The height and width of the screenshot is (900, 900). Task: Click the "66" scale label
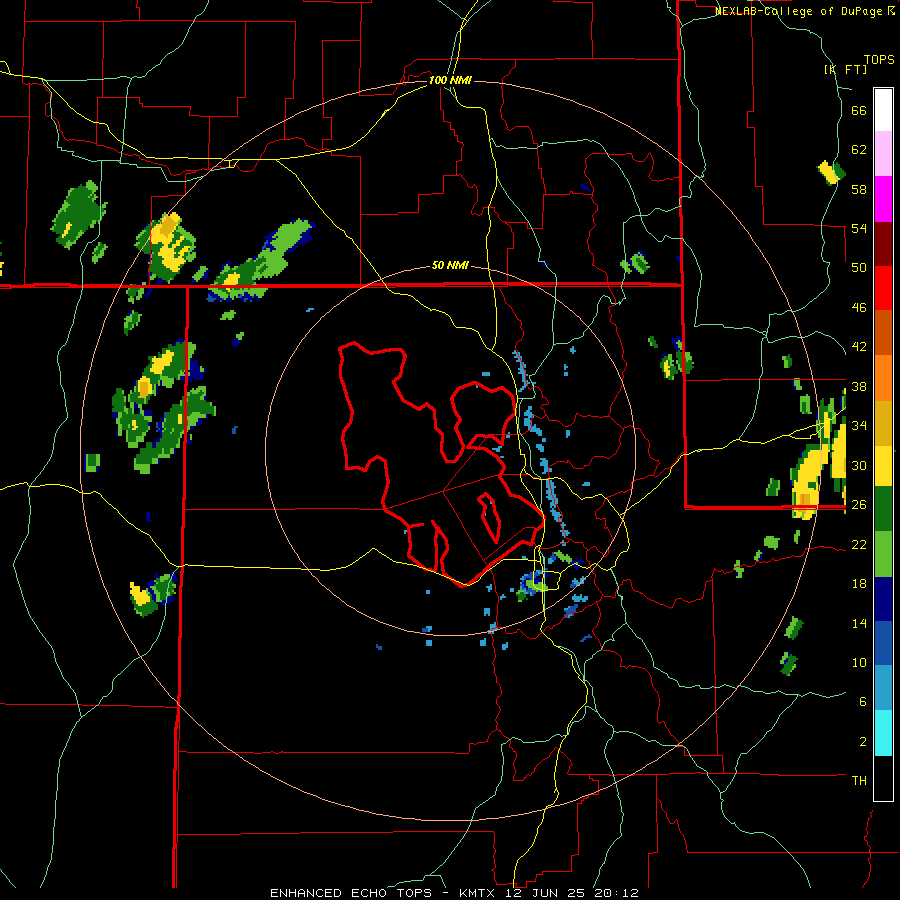click(859, 110)
